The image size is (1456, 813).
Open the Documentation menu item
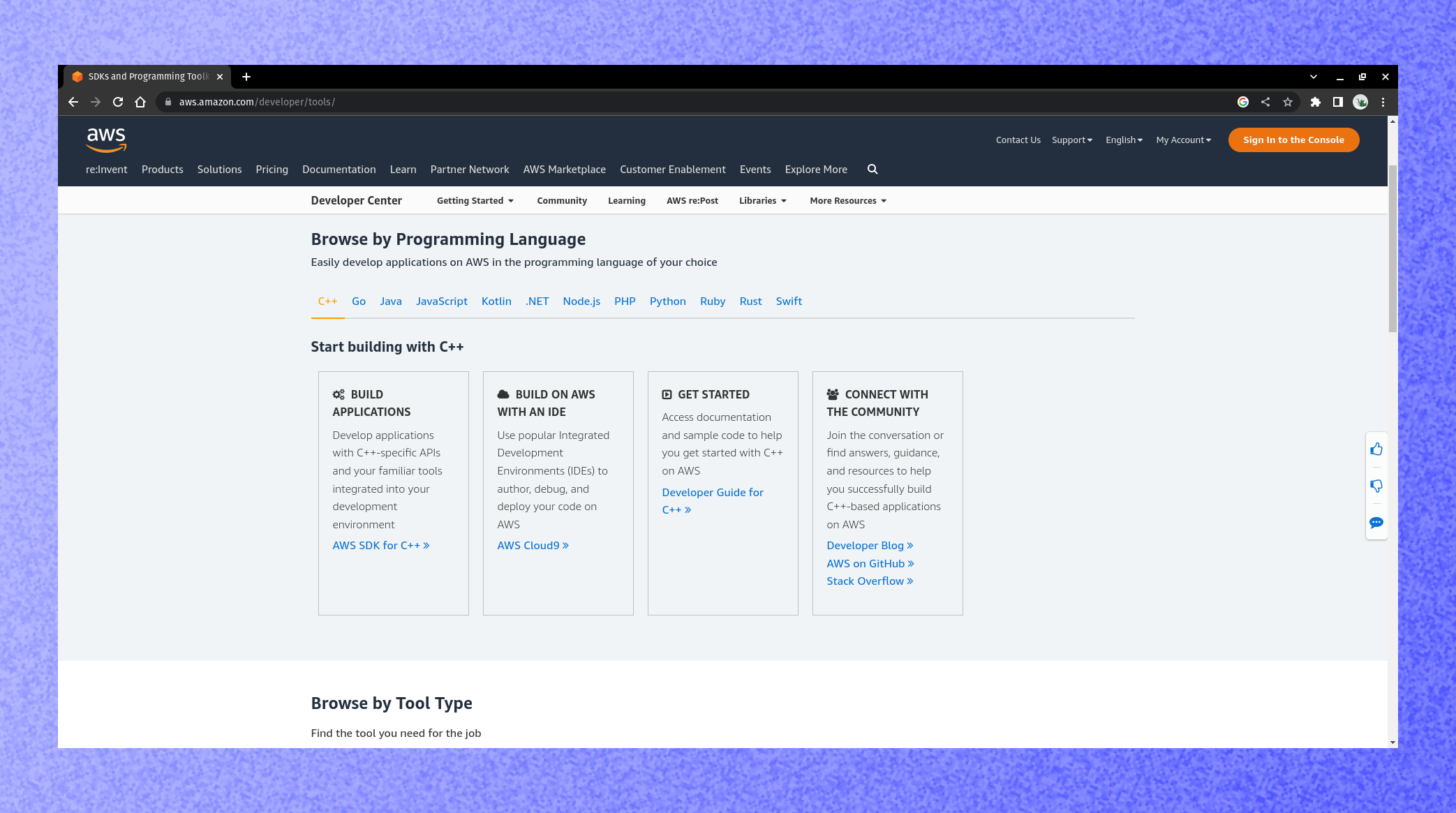click(x=339, y=169)
